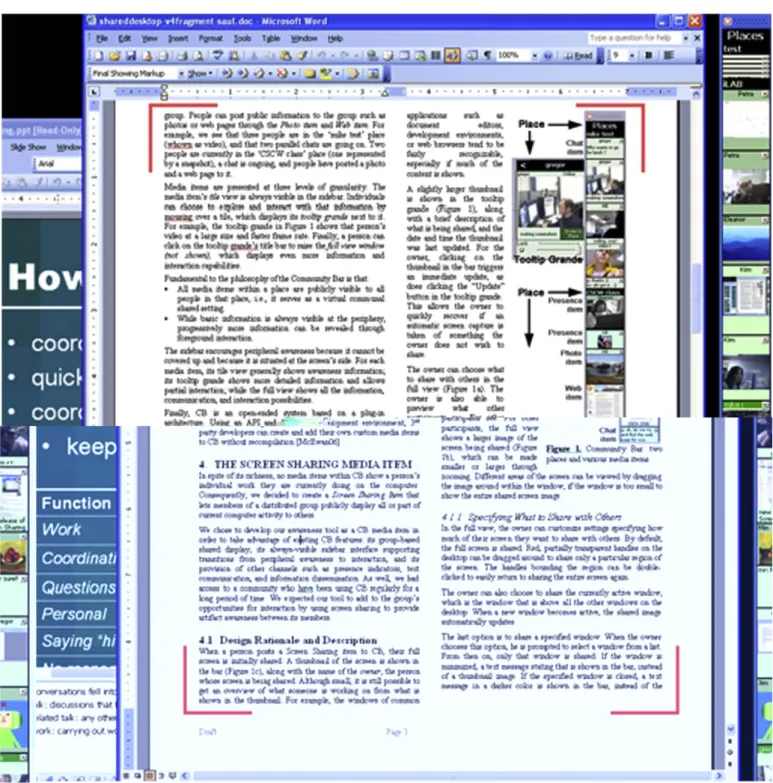Toggle the highlighted Drawing toolbar button
This screenshot has width=773, height=783.
pyautogui.click(x=452, y=55)
